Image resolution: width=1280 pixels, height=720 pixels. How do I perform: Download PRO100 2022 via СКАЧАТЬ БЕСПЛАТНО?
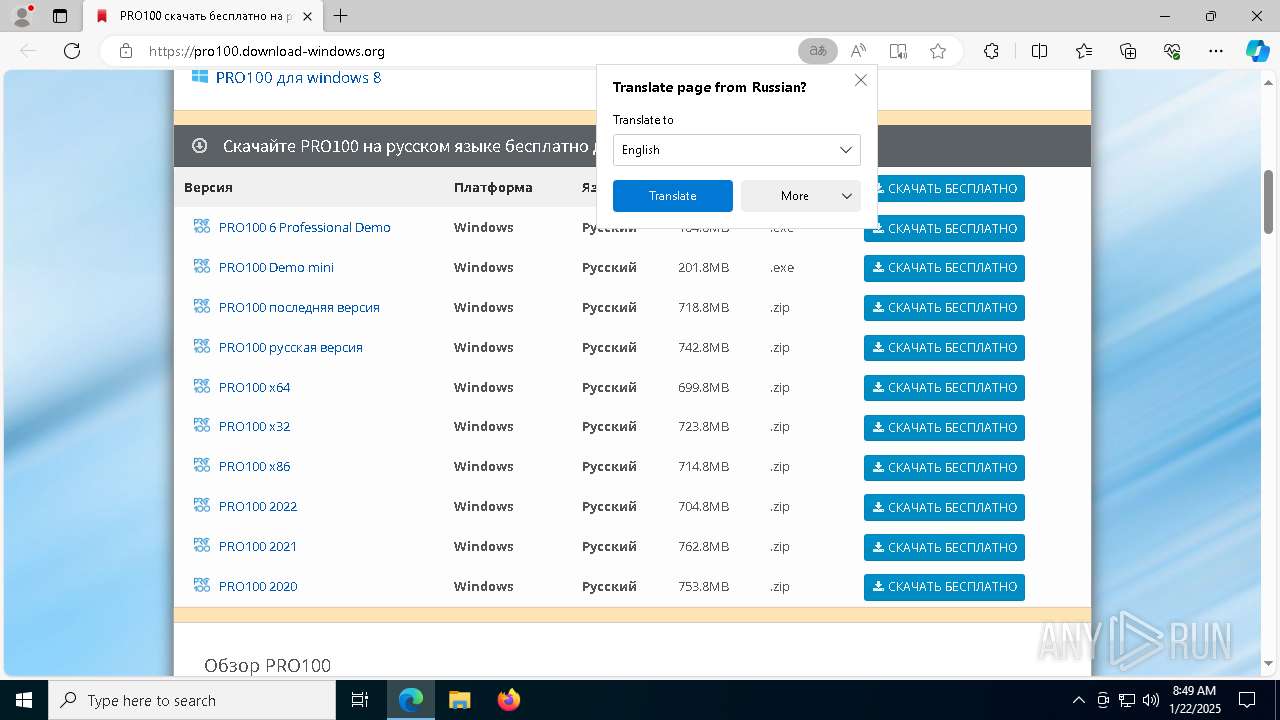click(944, 508)
